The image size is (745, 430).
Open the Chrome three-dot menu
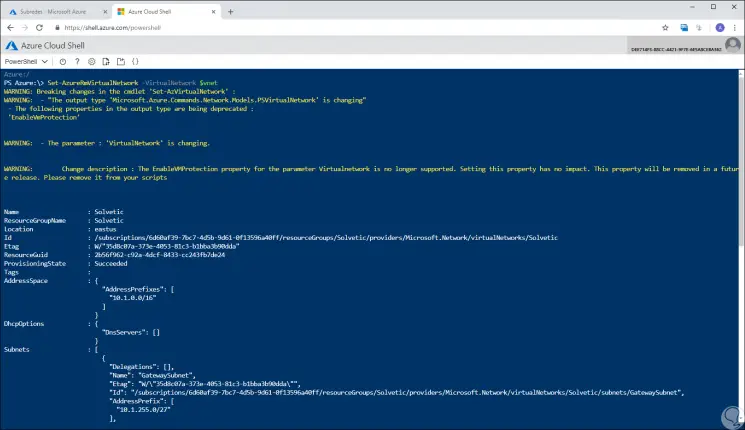732,27
